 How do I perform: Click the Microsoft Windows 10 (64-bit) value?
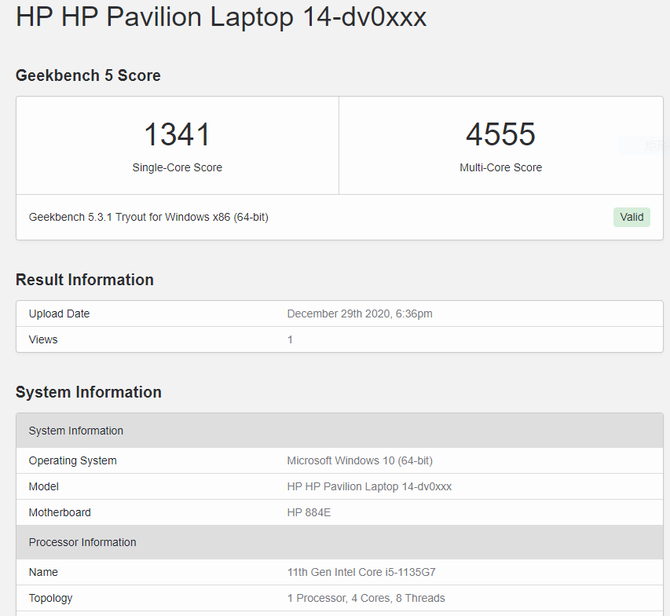coord(359,461)
